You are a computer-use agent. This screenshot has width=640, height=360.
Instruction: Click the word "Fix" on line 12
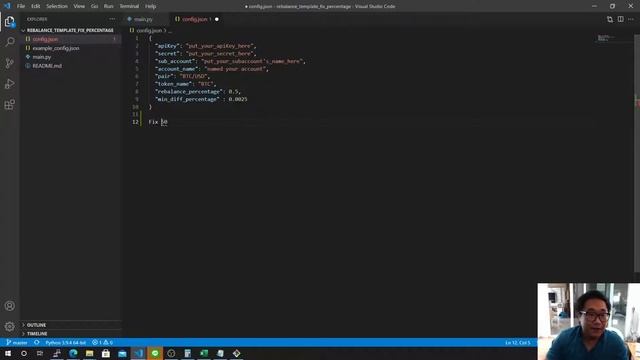(x=153, y=122)
